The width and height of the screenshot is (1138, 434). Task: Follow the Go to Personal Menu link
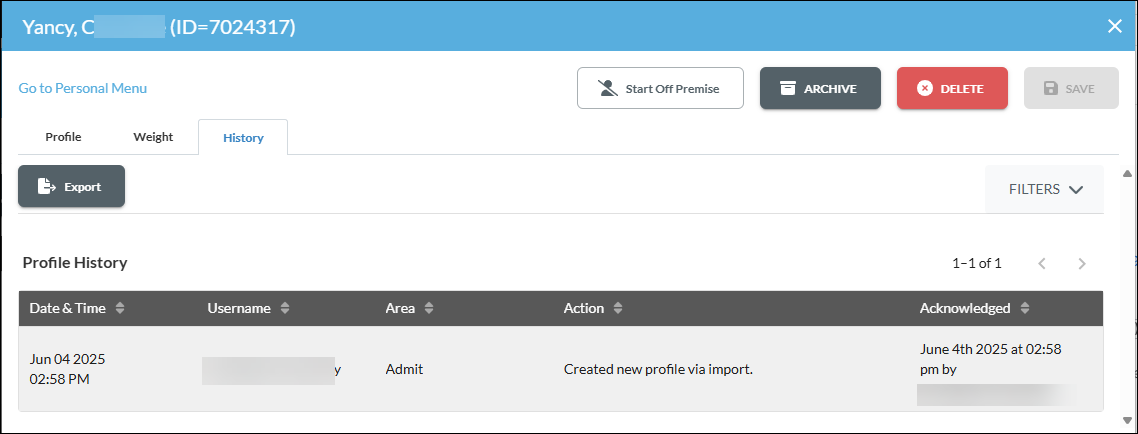click(83, 89)
